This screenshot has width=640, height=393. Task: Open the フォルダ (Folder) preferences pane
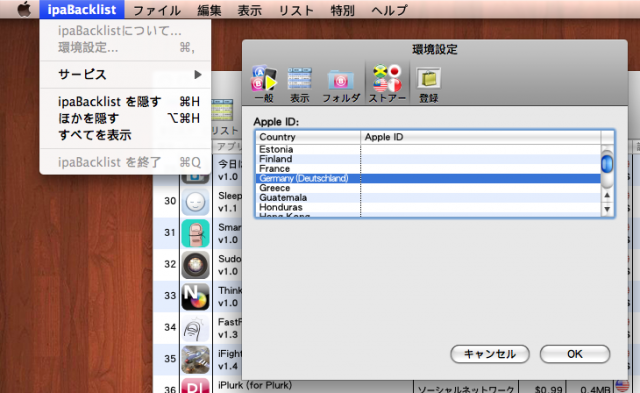(x=341, y=85)
